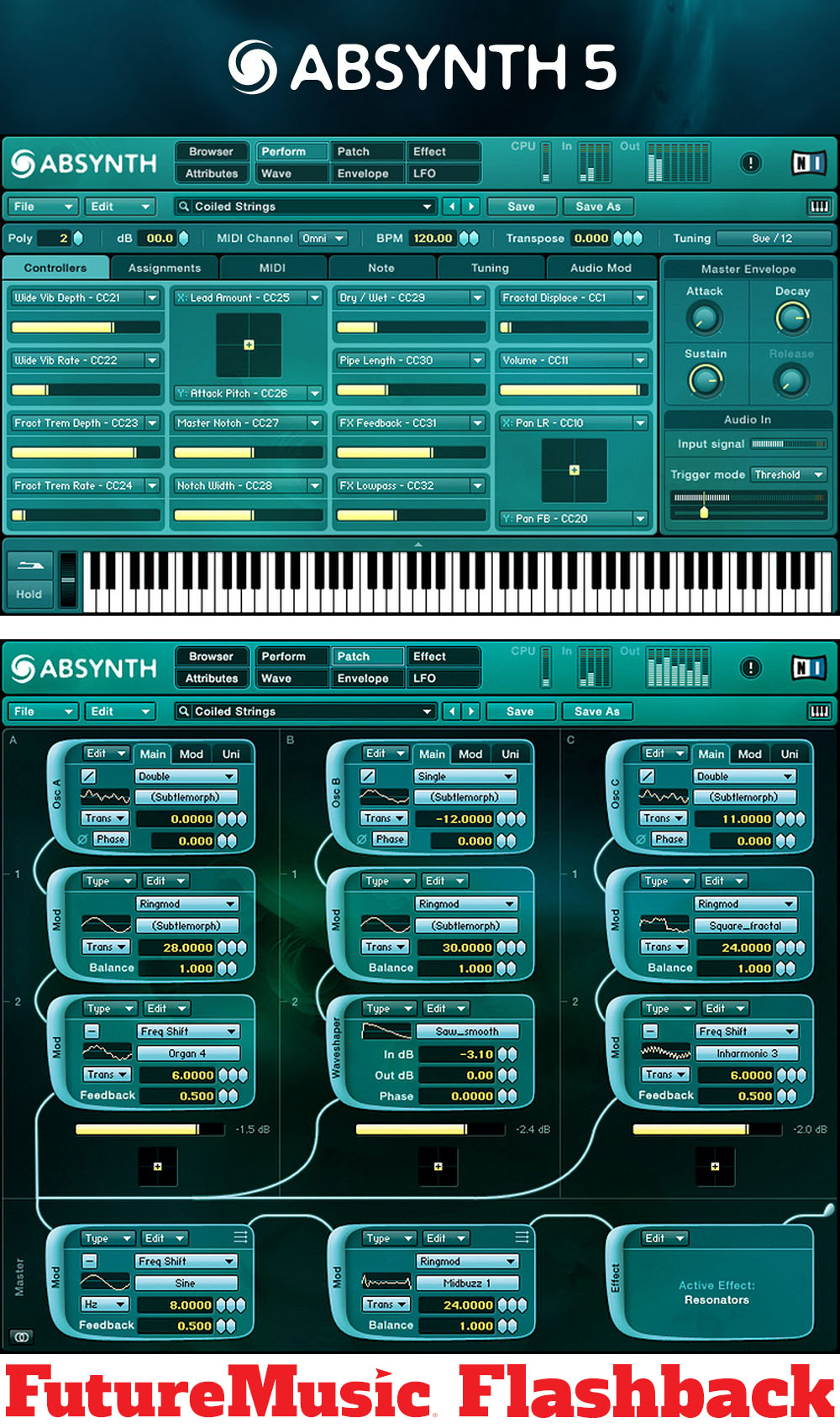840x1428 pixels.
Task: Toggle minus button in channel C Freq Shift
Action: point(650,1031)
